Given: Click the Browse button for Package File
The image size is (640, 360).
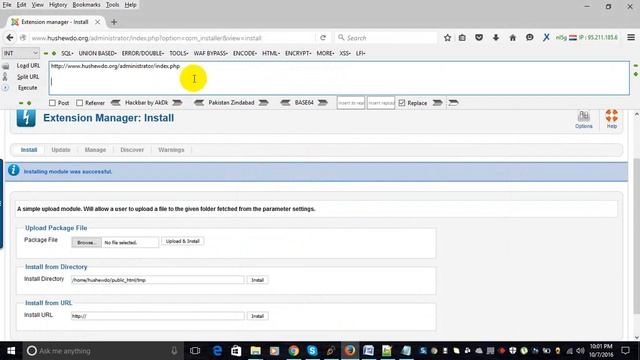Looking at the screenshot, I should point(87,242).
